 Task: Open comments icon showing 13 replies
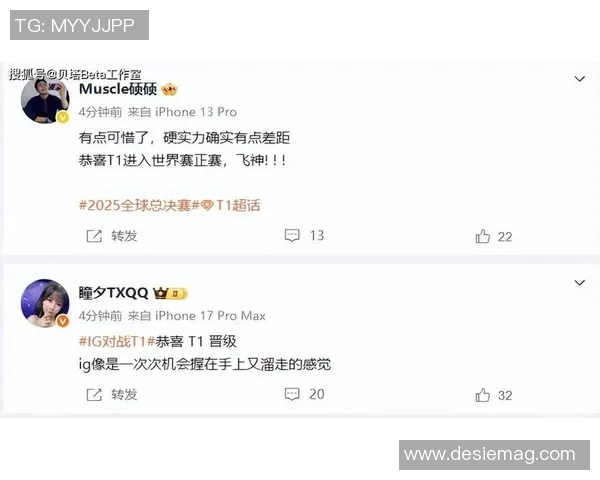tap(292, 235)
